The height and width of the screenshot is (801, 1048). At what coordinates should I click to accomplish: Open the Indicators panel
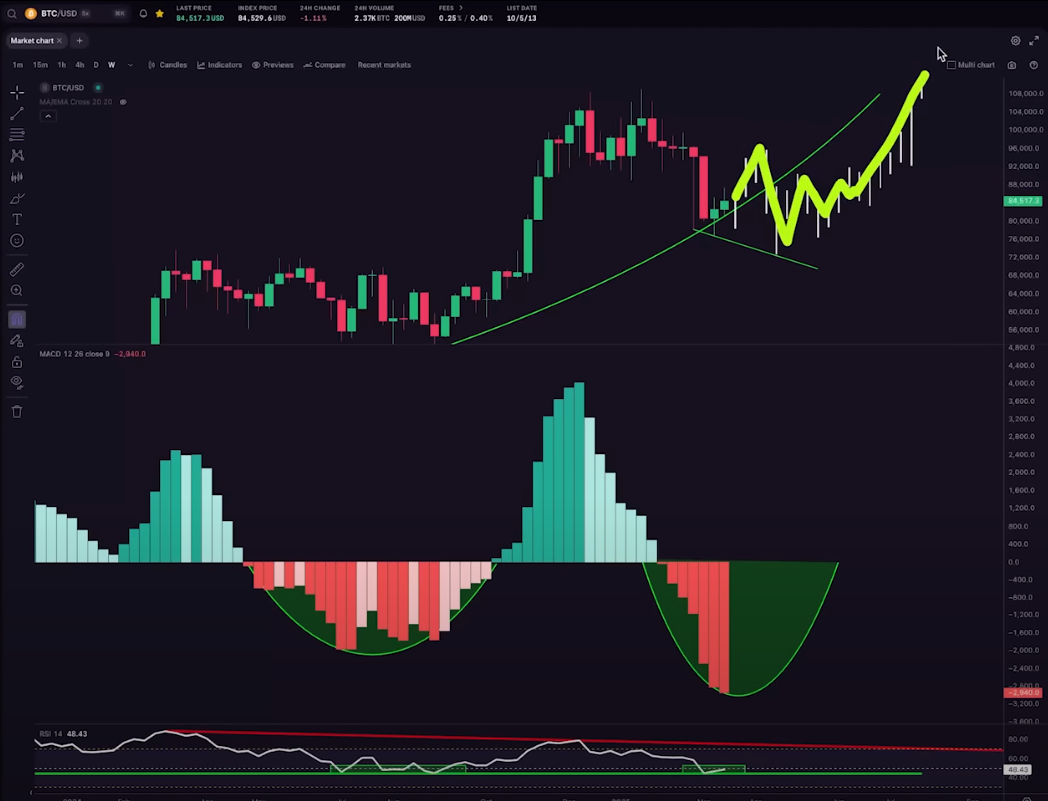pos(219,65)
